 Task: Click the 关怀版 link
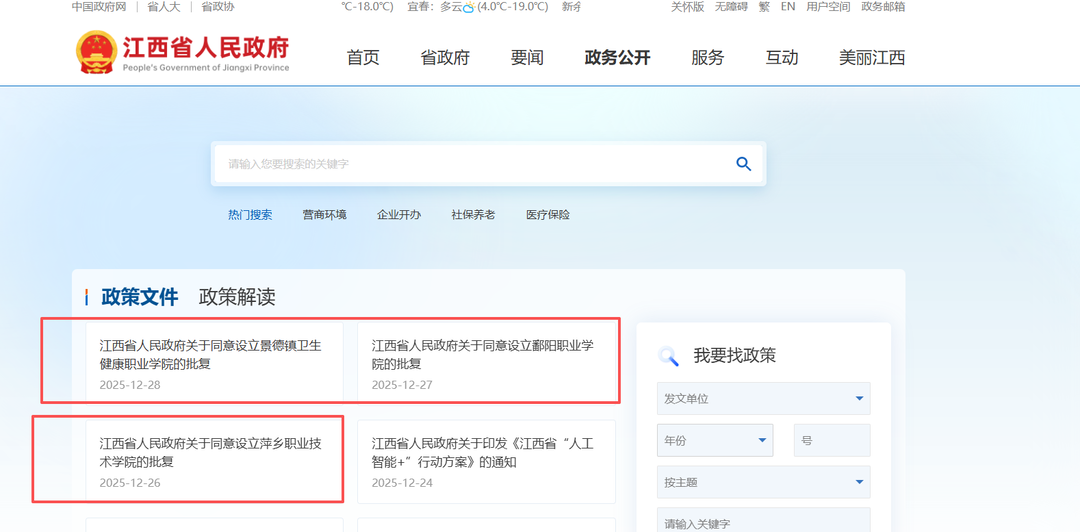coord(687,7)
